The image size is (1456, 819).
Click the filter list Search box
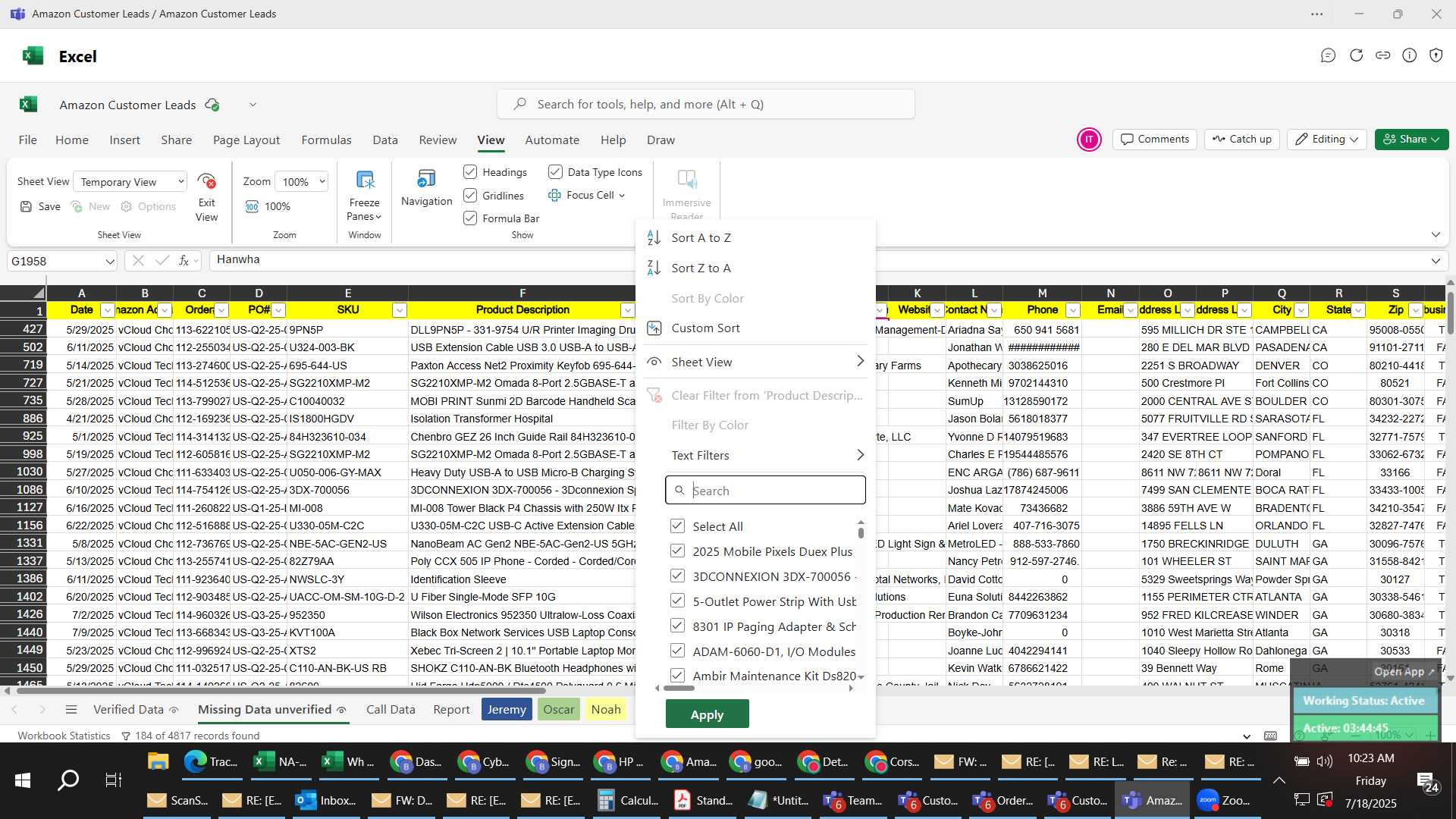click(765, 491)
